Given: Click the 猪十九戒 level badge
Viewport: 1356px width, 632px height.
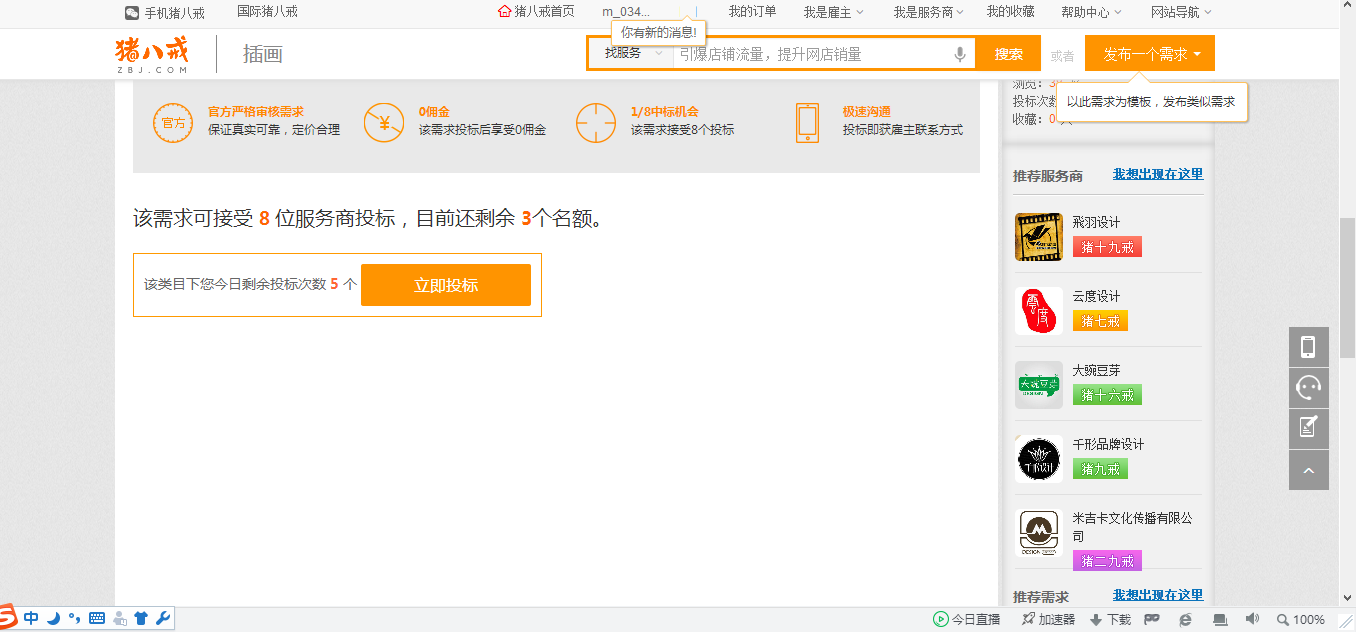Looking at the screenshot, I should tap(1107, 247).
